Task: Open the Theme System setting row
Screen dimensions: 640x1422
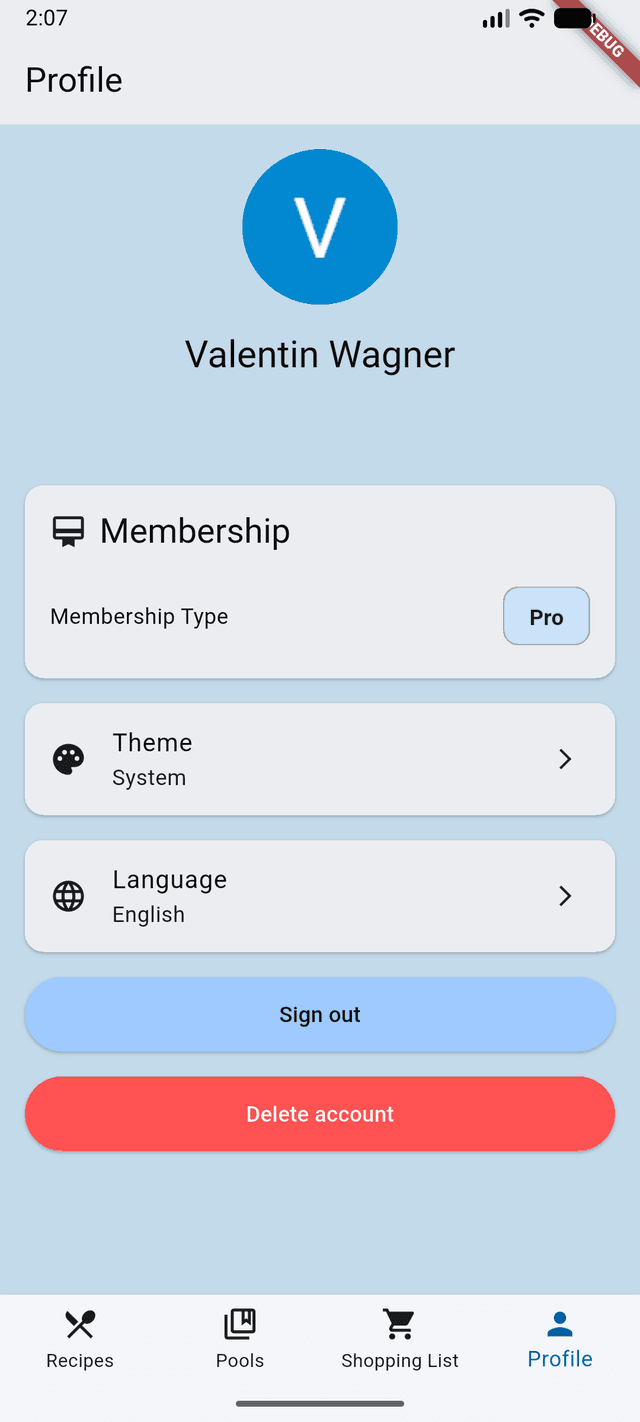Action: click(x=320, y=760)
